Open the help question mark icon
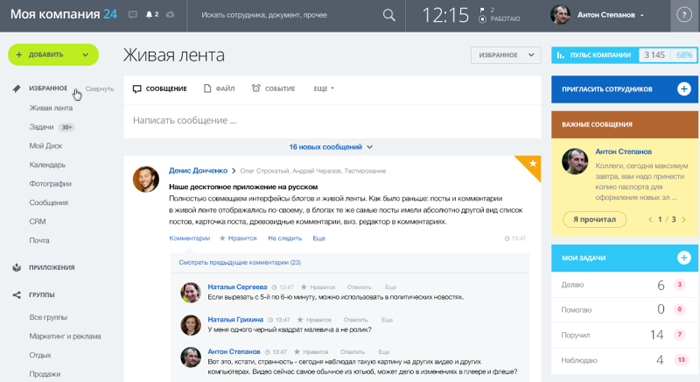700x382 pixels. 684,15
